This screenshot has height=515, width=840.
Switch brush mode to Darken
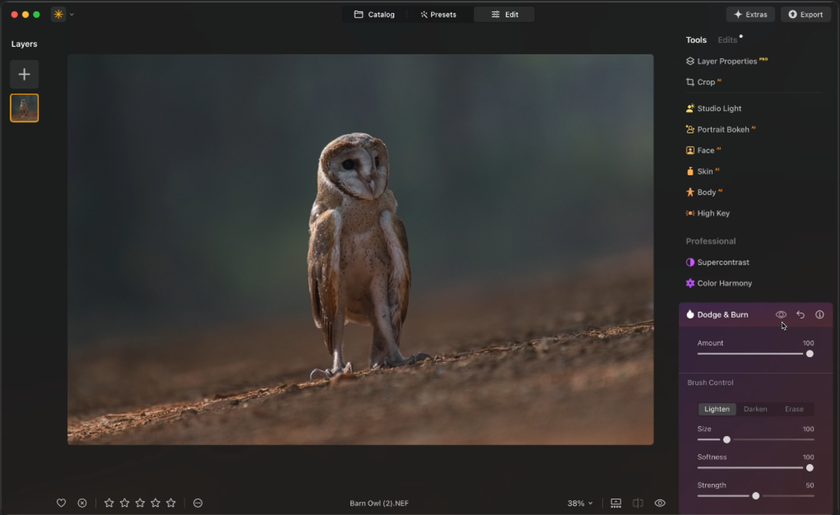point(755,409)
